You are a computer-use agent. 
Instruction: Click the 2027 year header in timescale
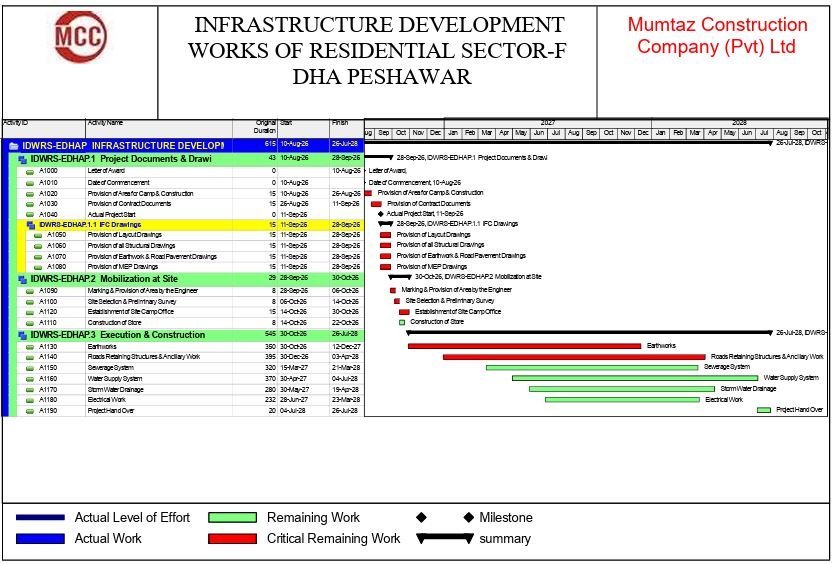548,123
